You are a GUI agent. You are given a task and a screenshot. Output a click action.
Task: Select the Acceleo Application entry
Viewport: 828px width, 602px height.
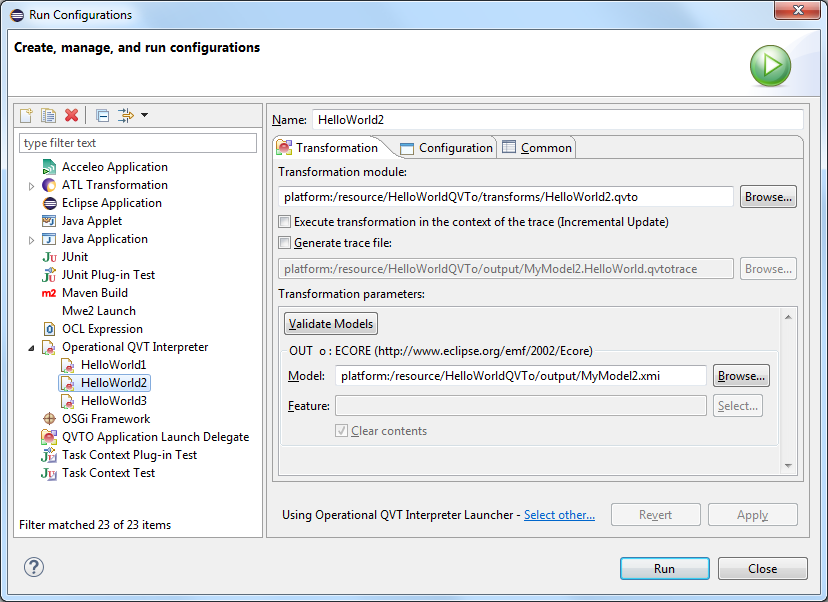click(x=114, y=167)
